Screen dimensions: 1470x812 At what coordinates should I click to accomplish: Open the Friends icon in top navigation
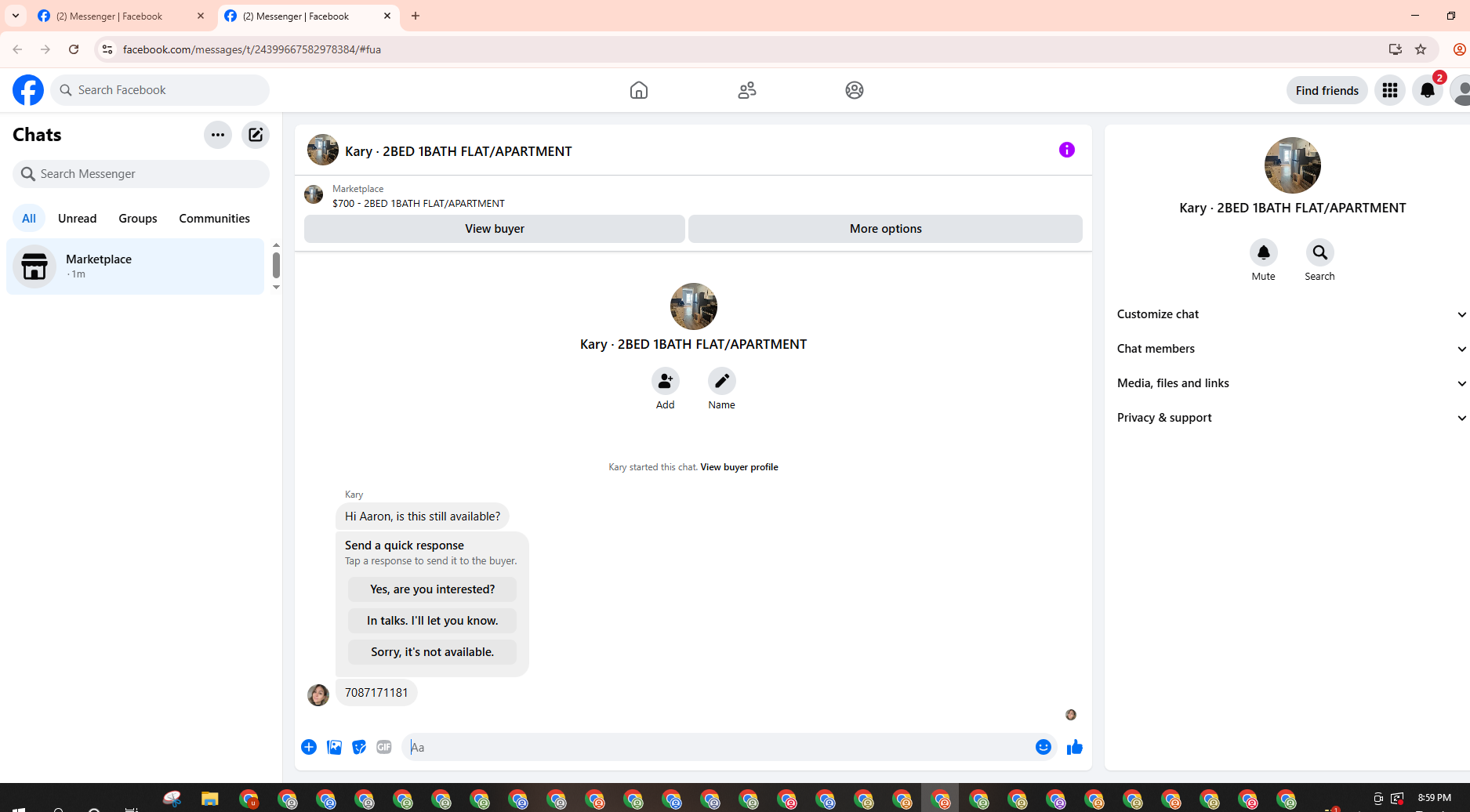point(747,90)
